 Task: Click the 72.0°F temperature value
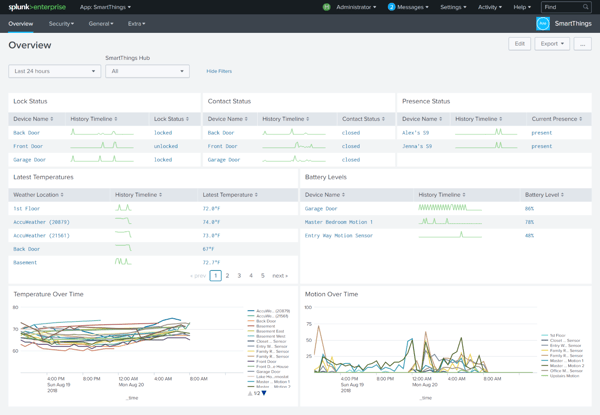[211, 208]
